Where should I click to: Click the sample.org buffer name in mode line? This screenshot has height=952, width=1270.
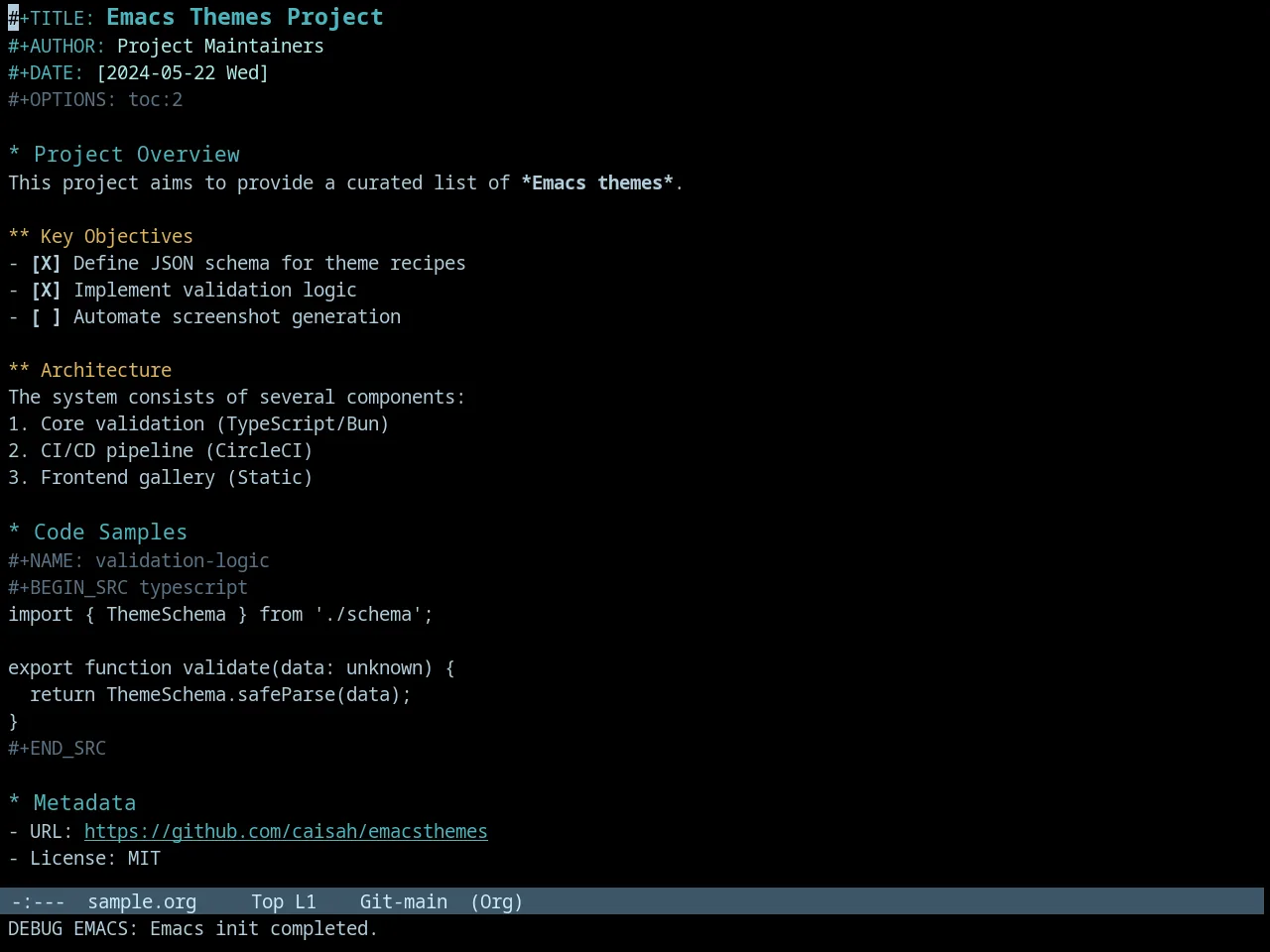pyautogui.click(x=142, y=902)
